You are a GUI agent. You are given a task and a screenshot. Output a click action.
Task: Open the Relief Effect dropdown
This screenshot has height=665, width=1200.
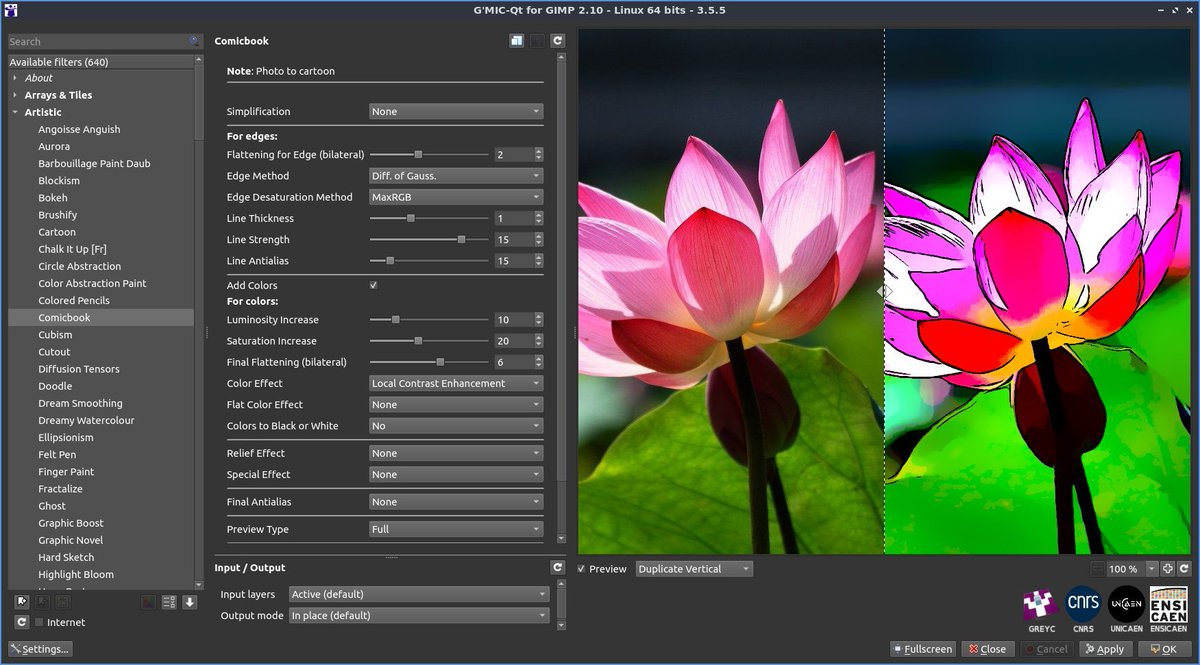456,453
